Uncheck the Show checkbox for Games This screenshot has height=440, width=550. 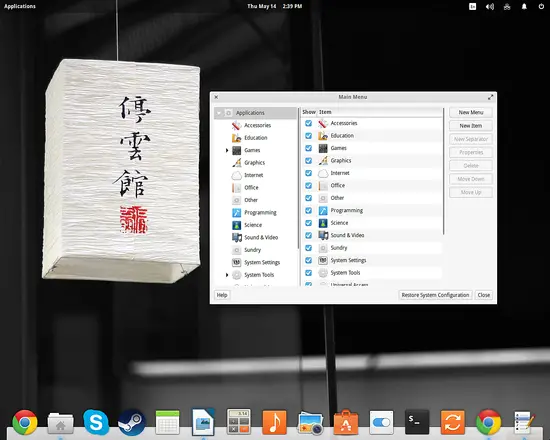tap(308, 148)
